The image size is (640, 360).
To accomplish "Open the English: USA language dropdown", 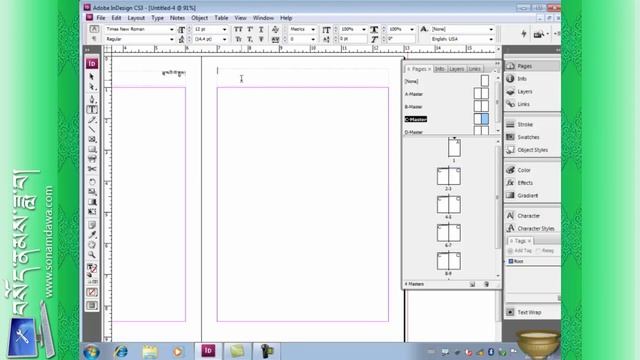I will 491,39.
